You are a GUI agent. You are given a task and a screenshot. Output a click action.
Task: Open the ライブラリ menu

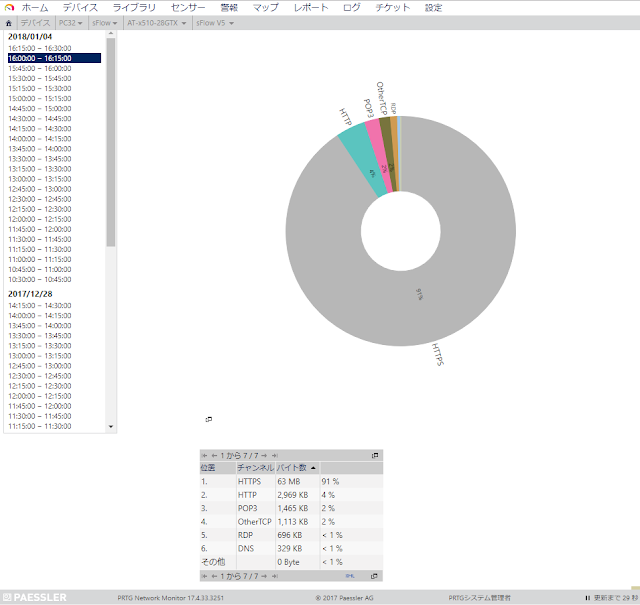[x=134, y=7]
